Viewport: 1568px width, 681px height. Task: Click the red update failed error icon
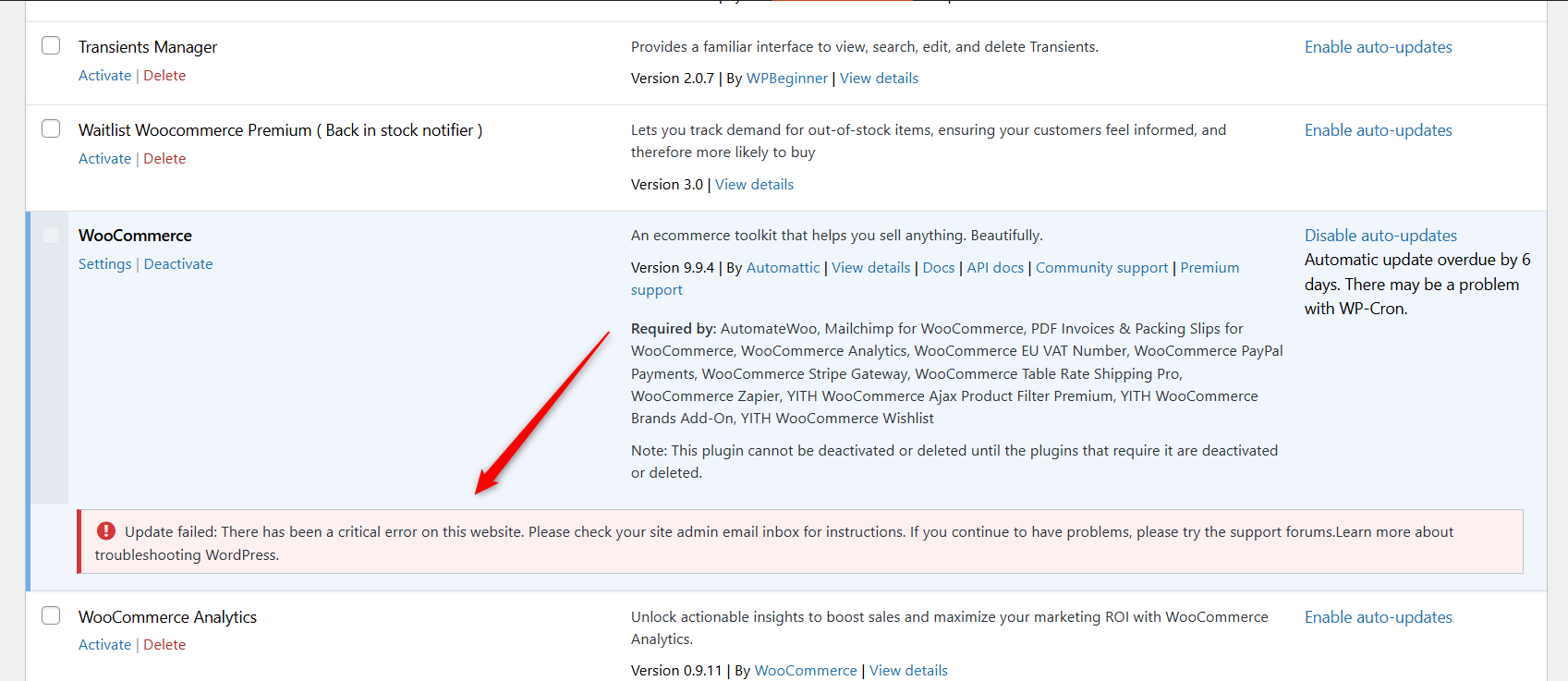click(x=106, y=530)
